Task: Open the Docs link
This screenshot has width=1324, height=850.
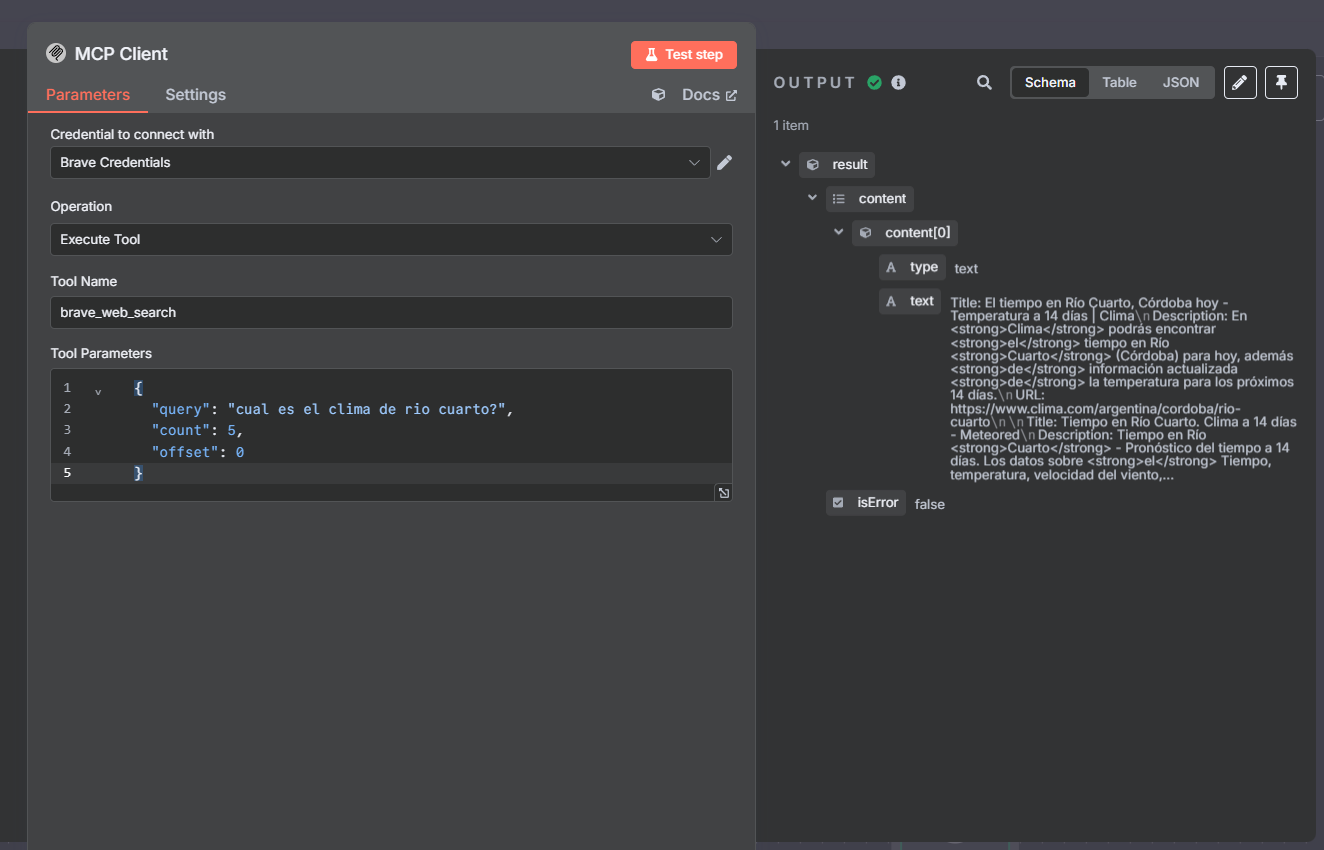Action: [709, 95]
